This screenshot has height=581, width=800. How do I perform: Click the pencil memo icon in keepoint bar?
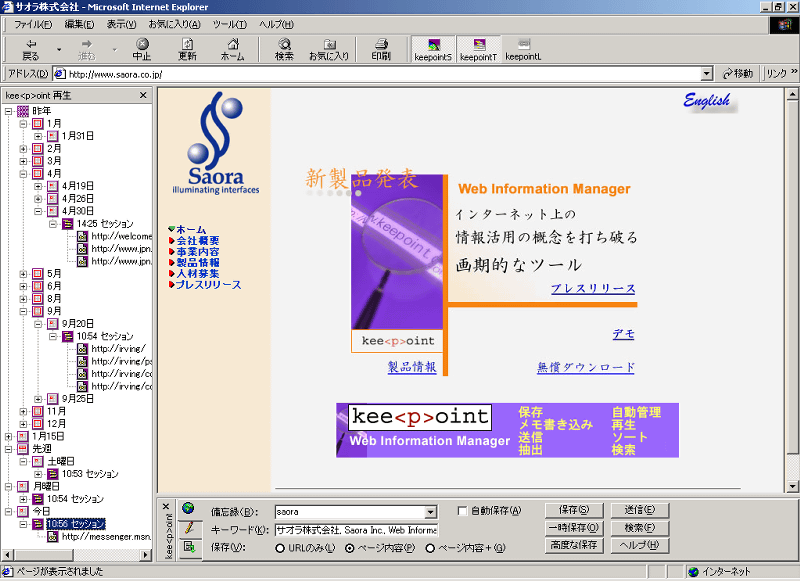pos(189,527)
